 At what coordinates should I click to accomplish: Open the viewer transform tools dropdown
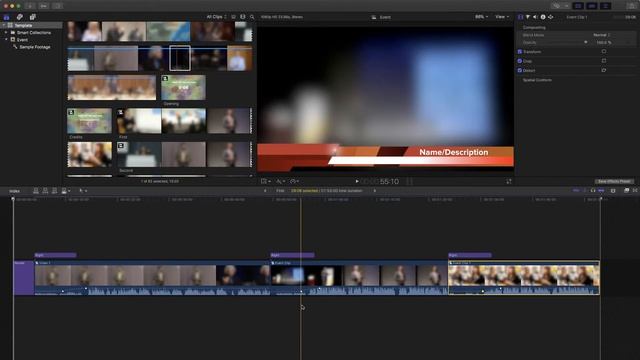tap(266, 181)
